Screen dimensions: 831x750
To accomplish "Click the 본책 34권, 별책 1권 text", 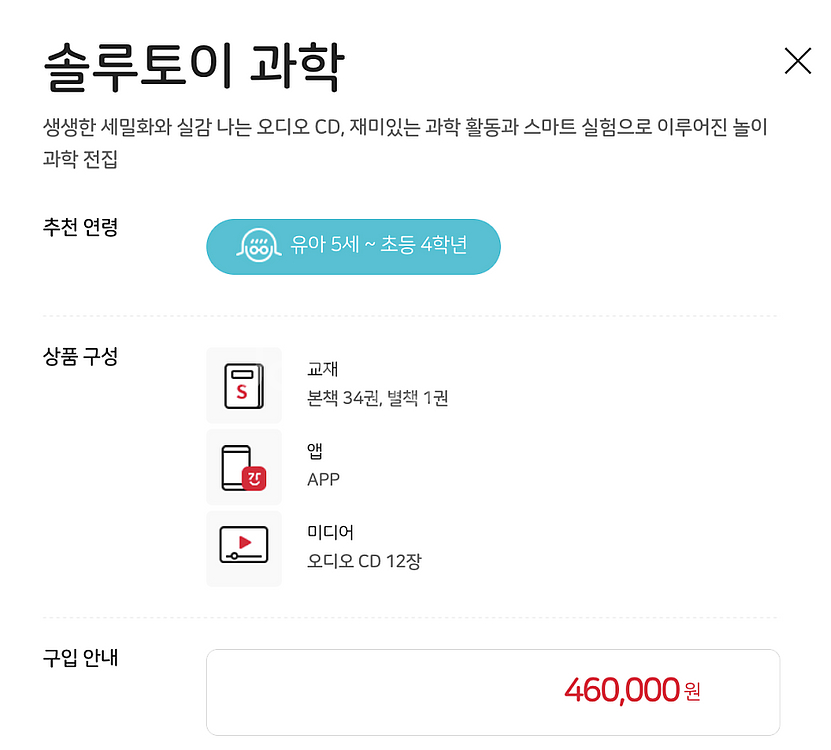I will point(377,398).
